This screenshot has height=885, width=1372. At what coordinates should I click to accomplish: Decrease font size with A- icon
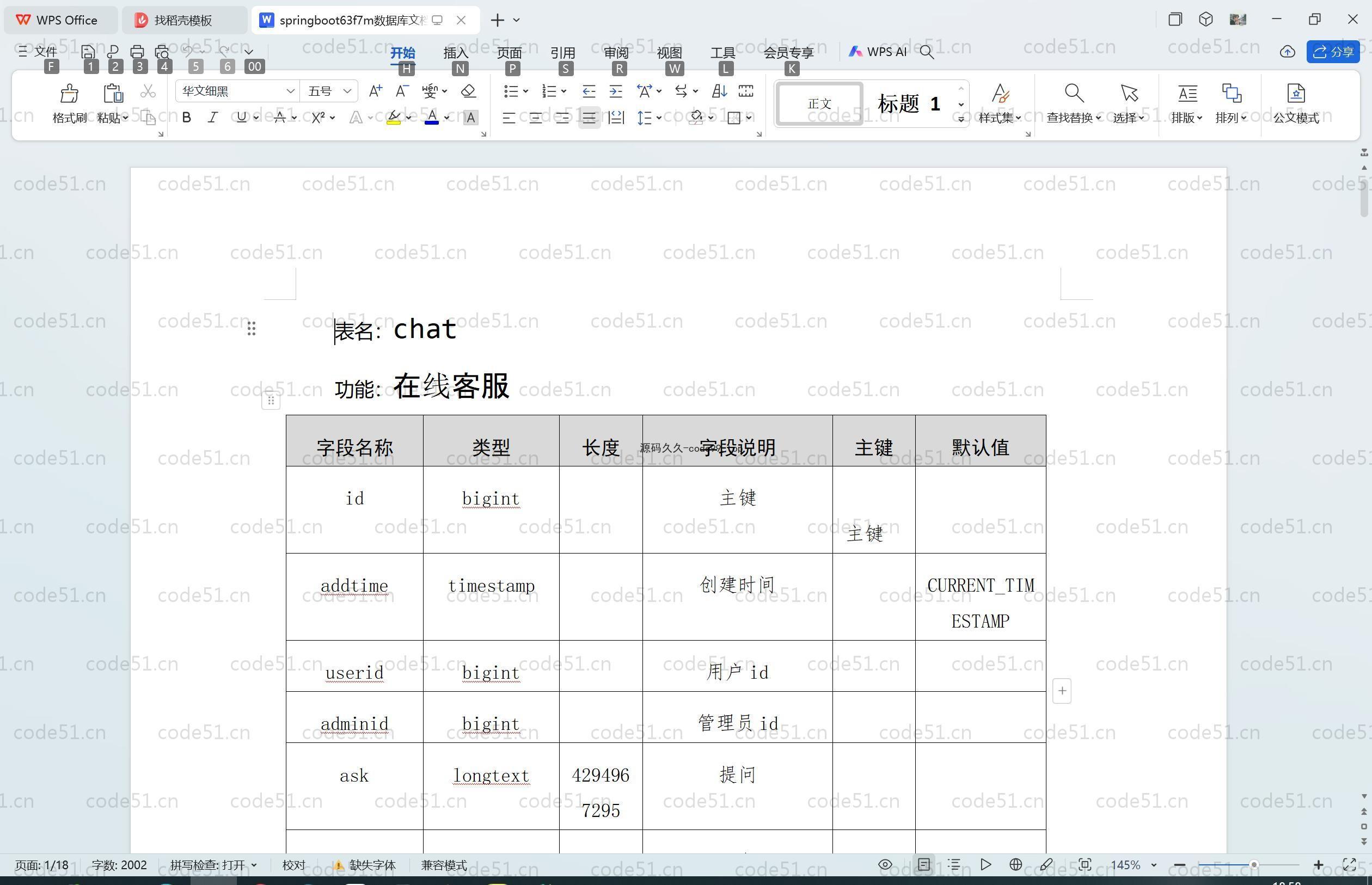pyautogui.click(x=402, y=91)
